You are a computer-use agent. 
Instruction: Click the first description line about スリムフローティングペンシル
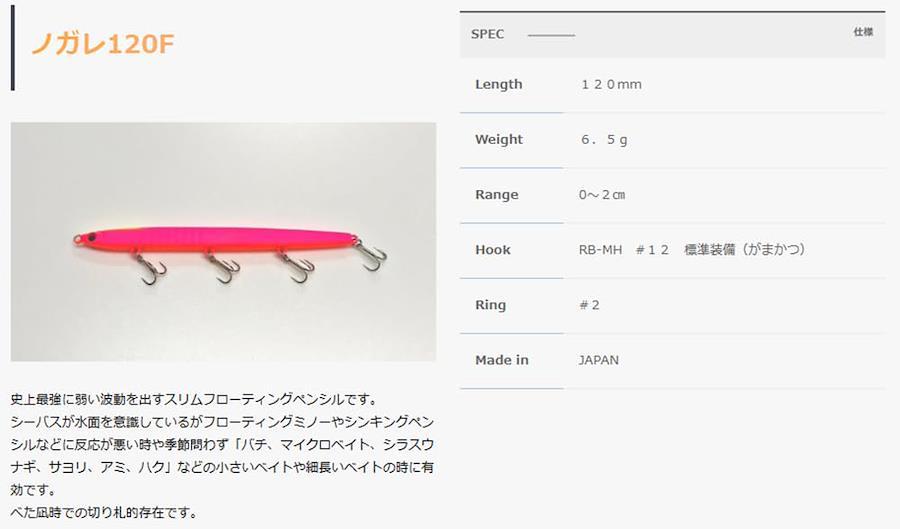tap(194, 399)
